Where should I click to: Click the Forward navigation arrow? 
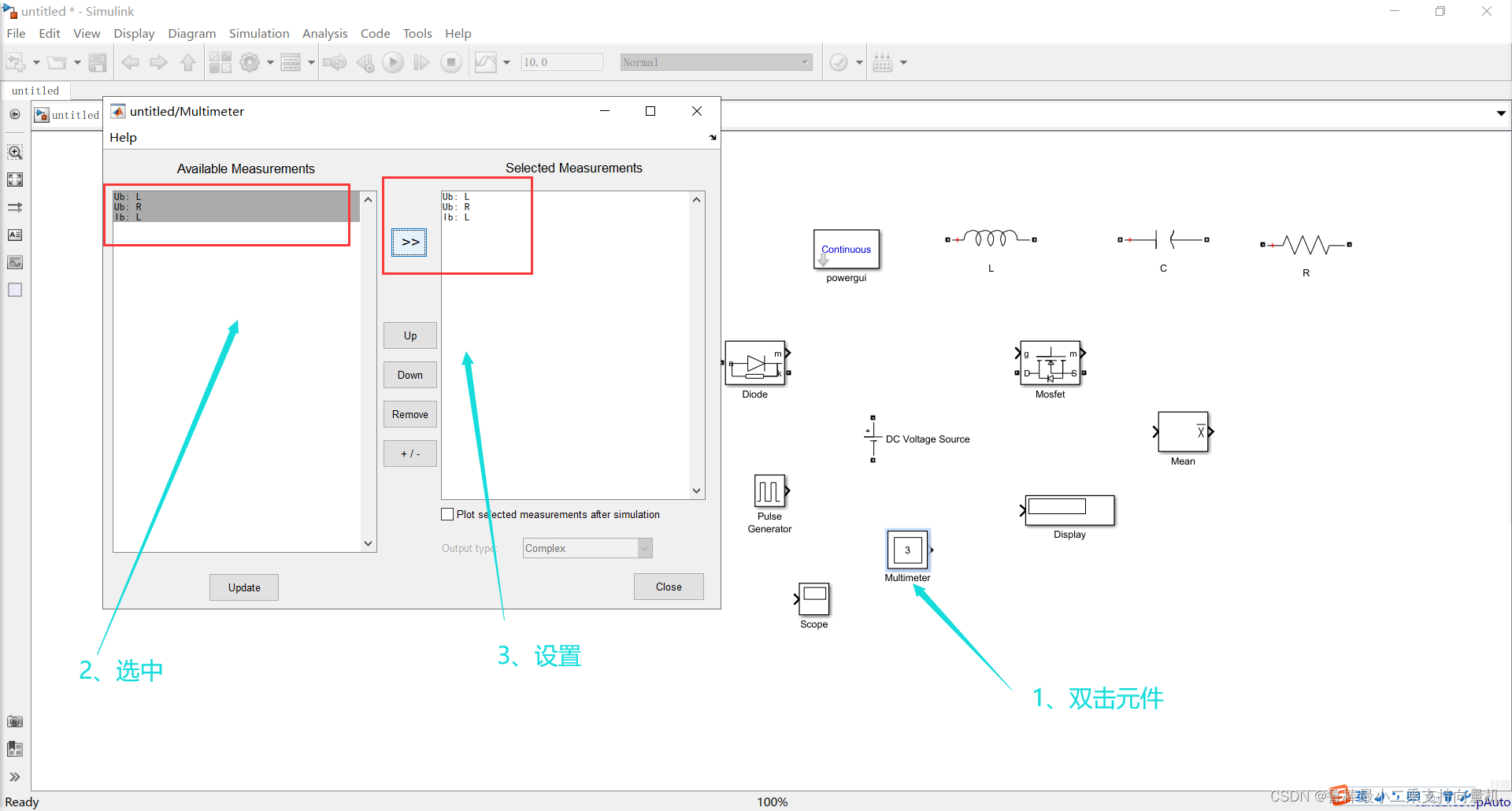pos(158,62)
